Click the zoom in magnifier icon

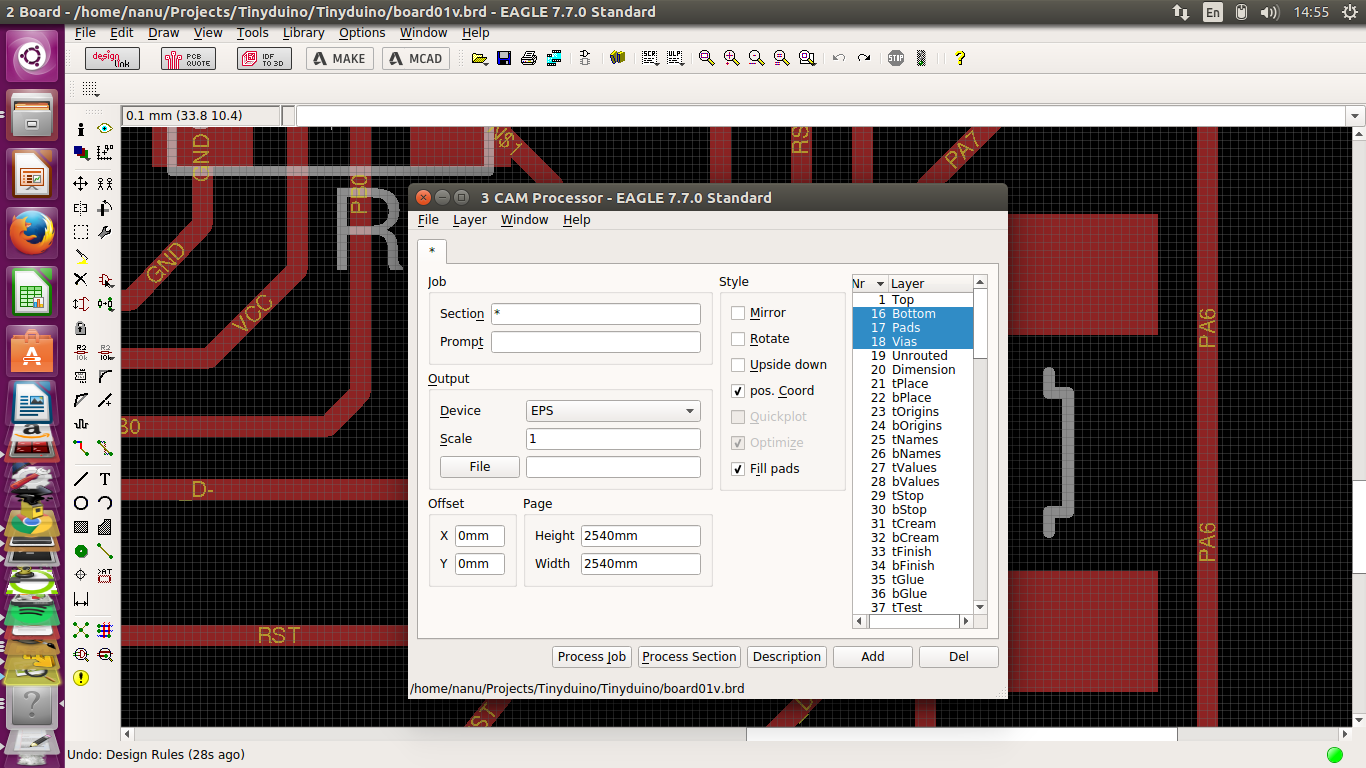tap(731, 58)
